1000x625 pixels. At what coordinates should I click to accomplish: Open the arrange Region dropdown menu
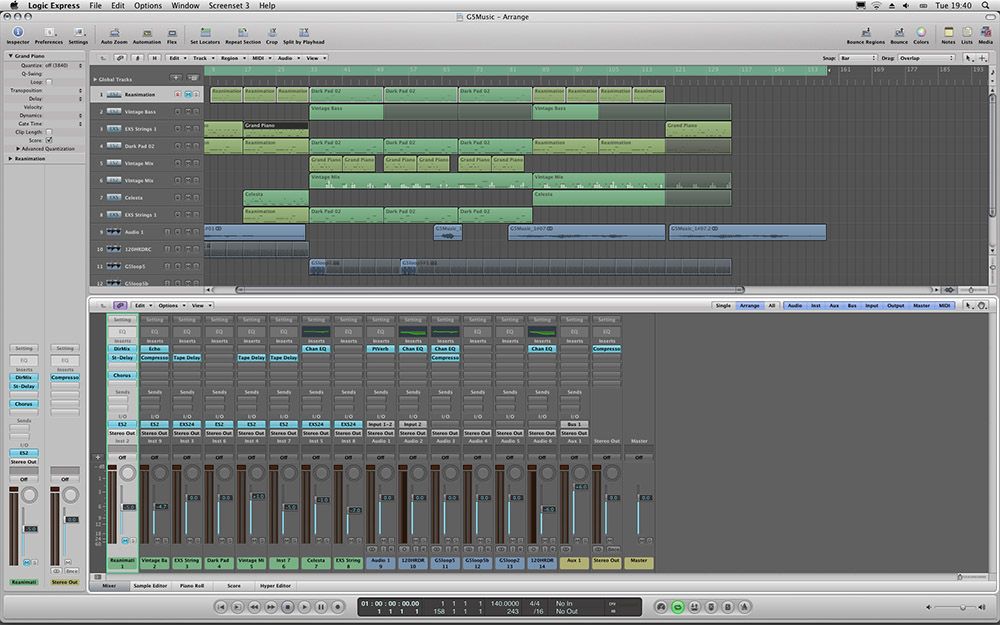click(x=233, y=58)
